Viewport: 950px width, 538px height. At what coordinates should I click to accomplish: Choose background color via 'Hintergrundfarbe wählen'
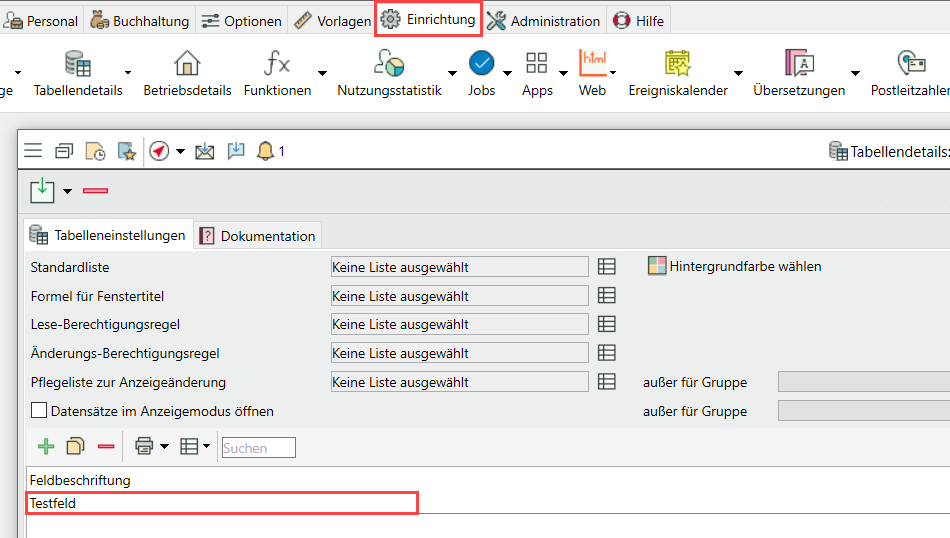tap(734, 267)
